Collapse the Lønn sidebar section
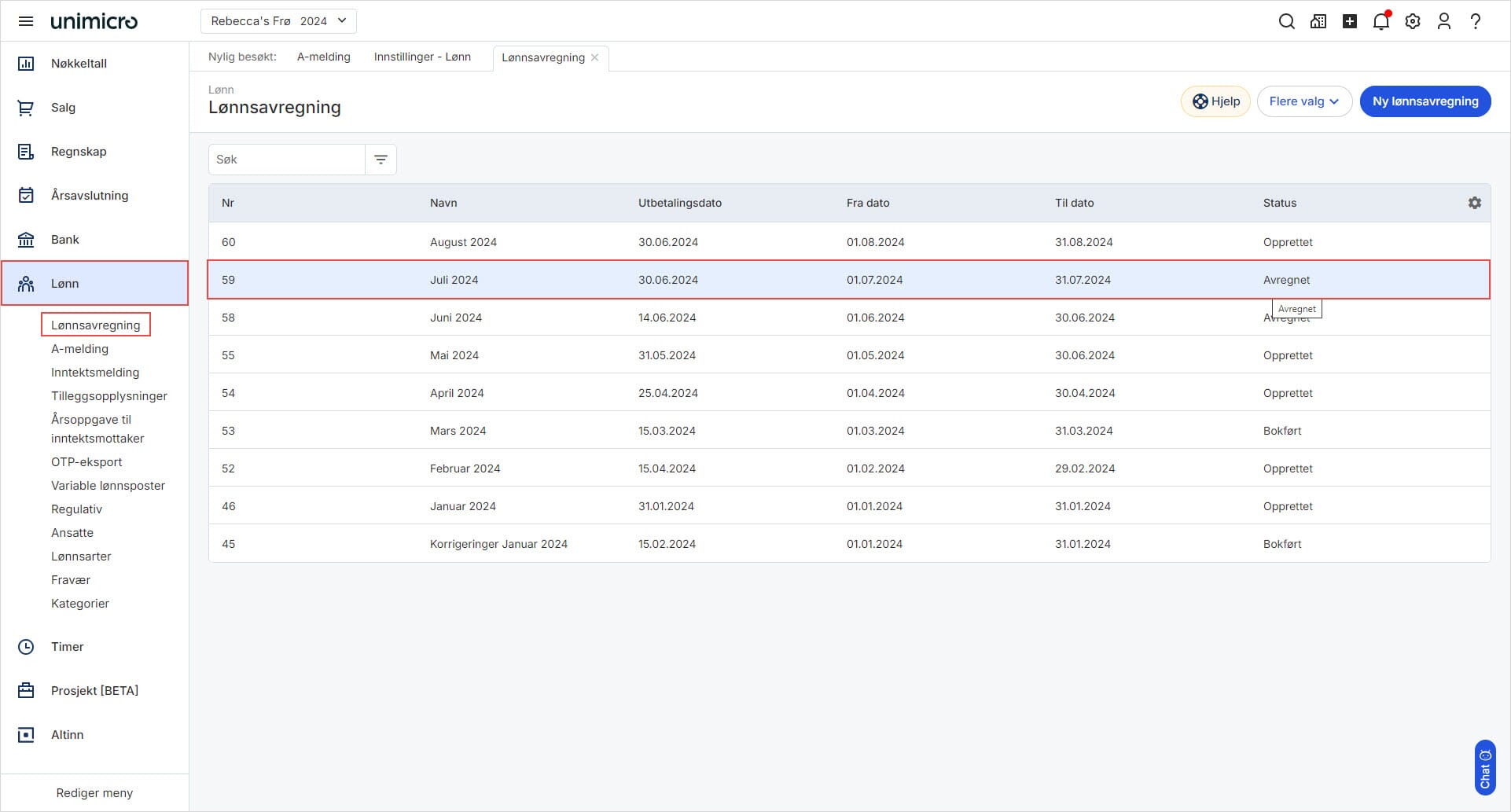Screen dimensions: 1511x812 point(94,283)
